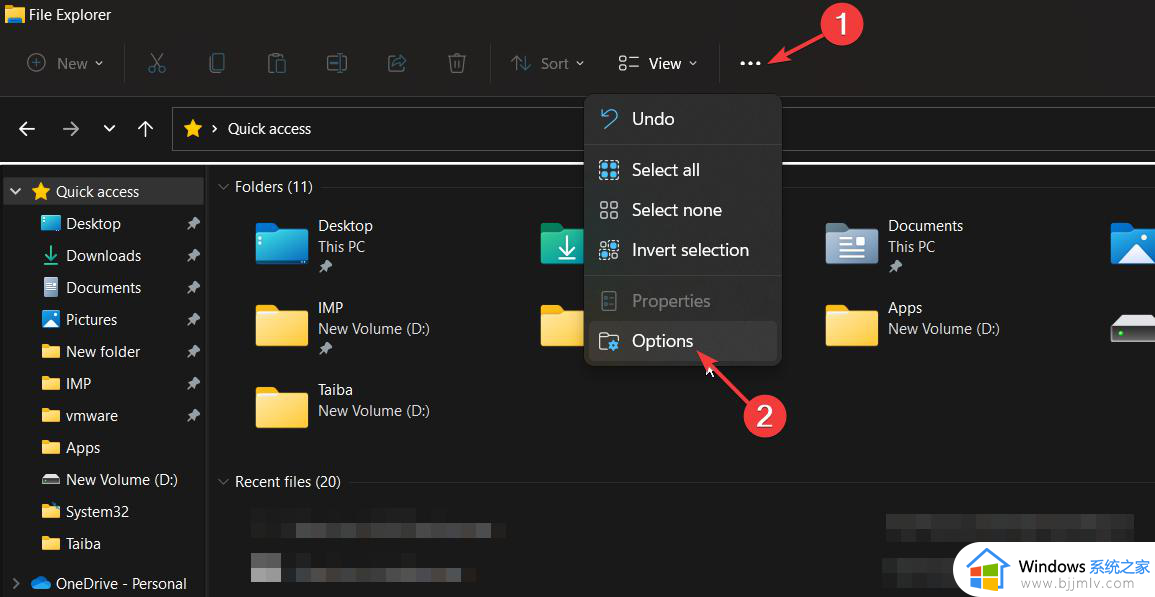The height and width of the screenshot is (597, 1155).
Task: Choose Select none from the menu
Action: click(683, 210)
